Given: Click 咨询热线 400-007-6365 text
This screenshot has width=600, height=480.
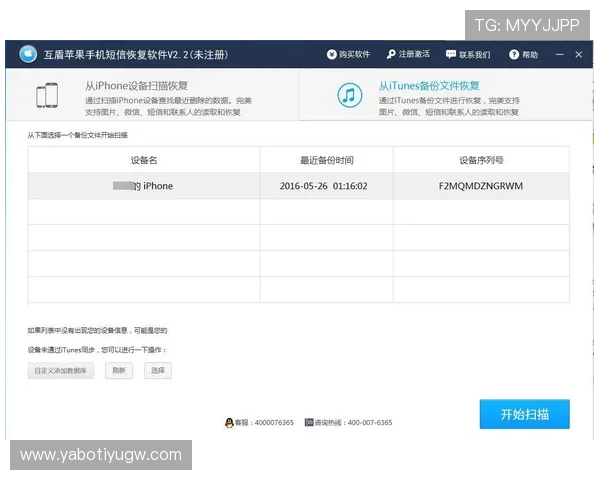Looking at the screenshot, I should coord(353,423).
